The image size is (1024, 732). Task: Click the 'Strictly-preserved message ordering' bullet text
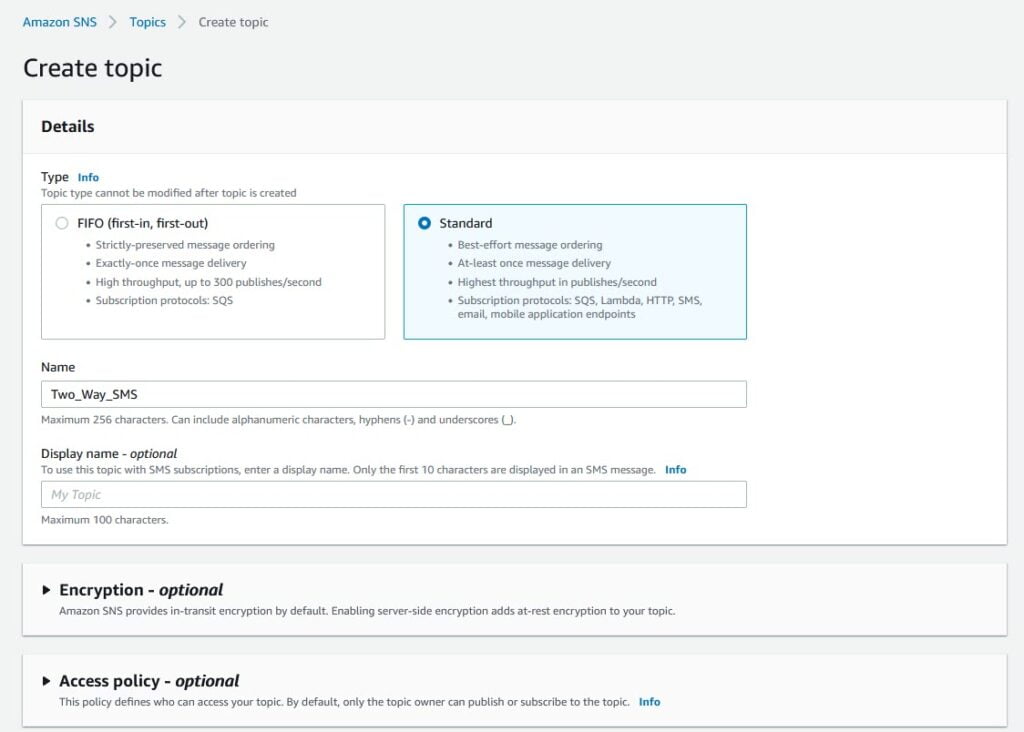click(x=185, y=245)
